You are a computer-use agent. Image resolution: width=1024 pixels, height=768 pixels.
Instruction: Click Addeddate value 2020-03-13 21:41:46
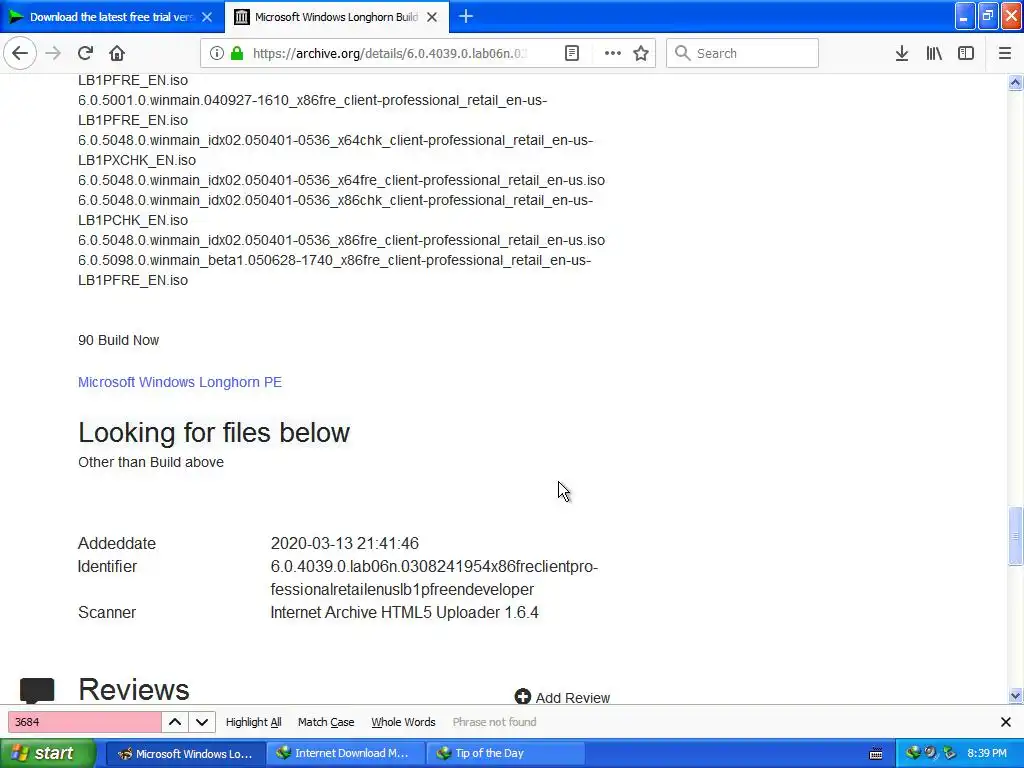click(x=344, y=543)
